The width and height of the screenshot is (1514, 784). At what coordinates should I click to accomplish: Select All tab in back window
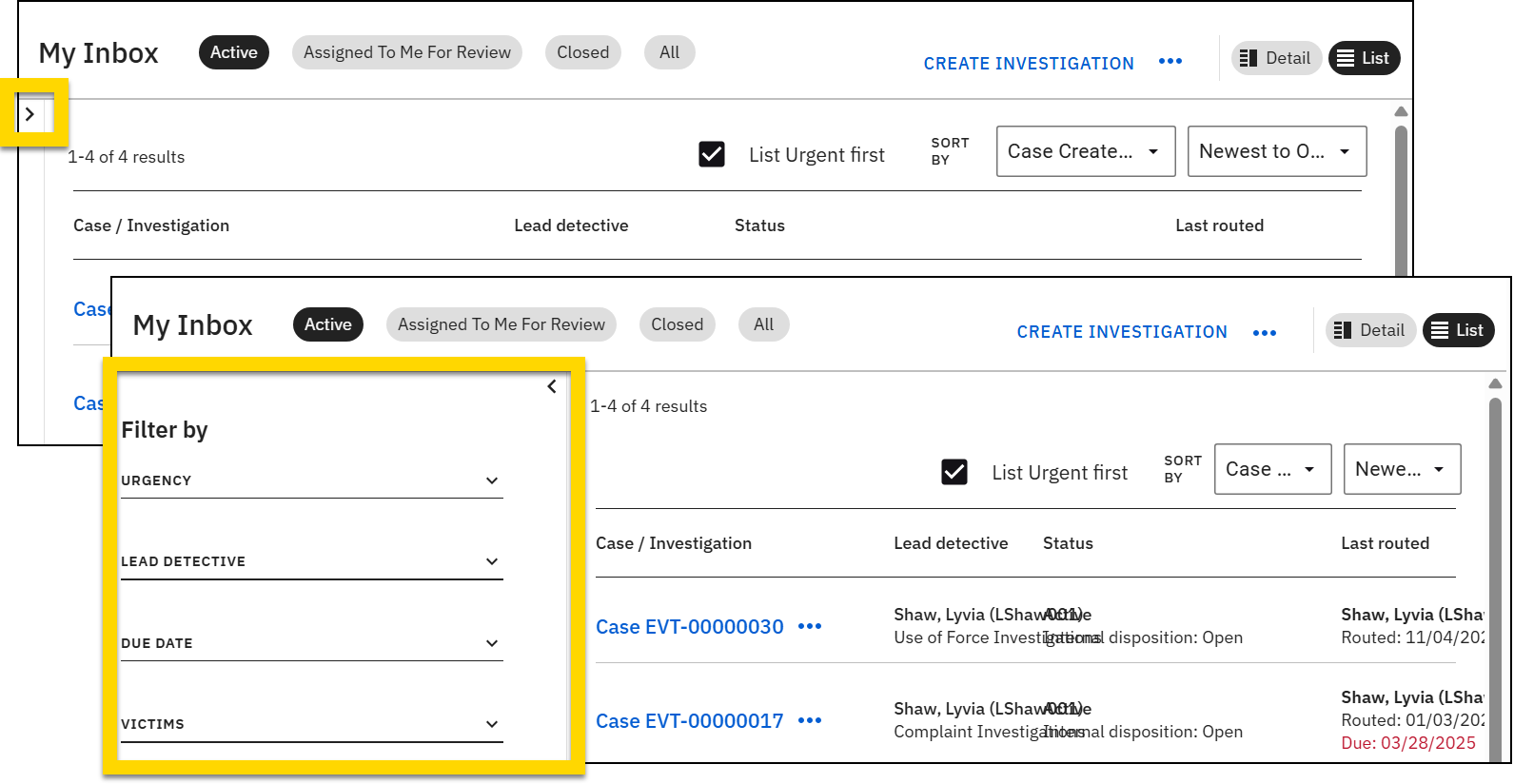pyautogui.click(x=670, y=52)
